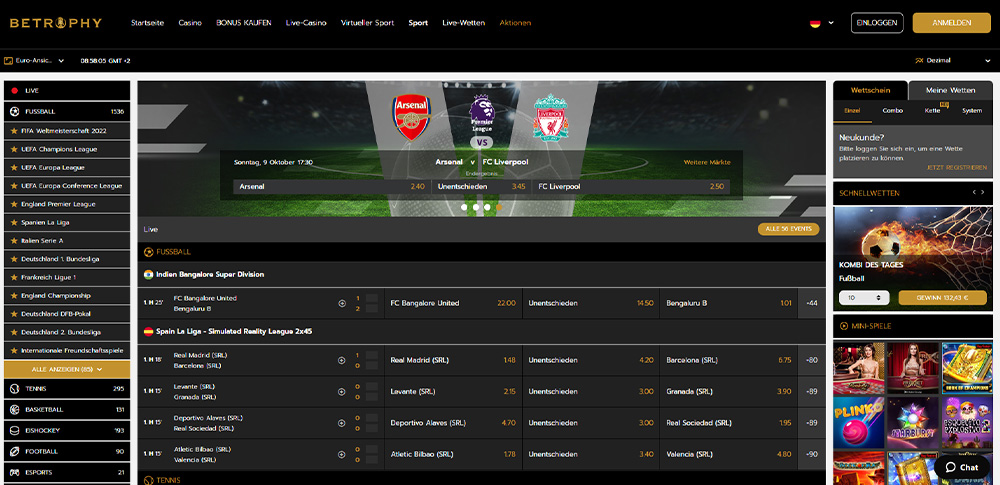Viewport: 1000px width, 485px height.
Task: Click star beside Deutschland 1. Bundesliga
Action: click(x=14, y=260)
